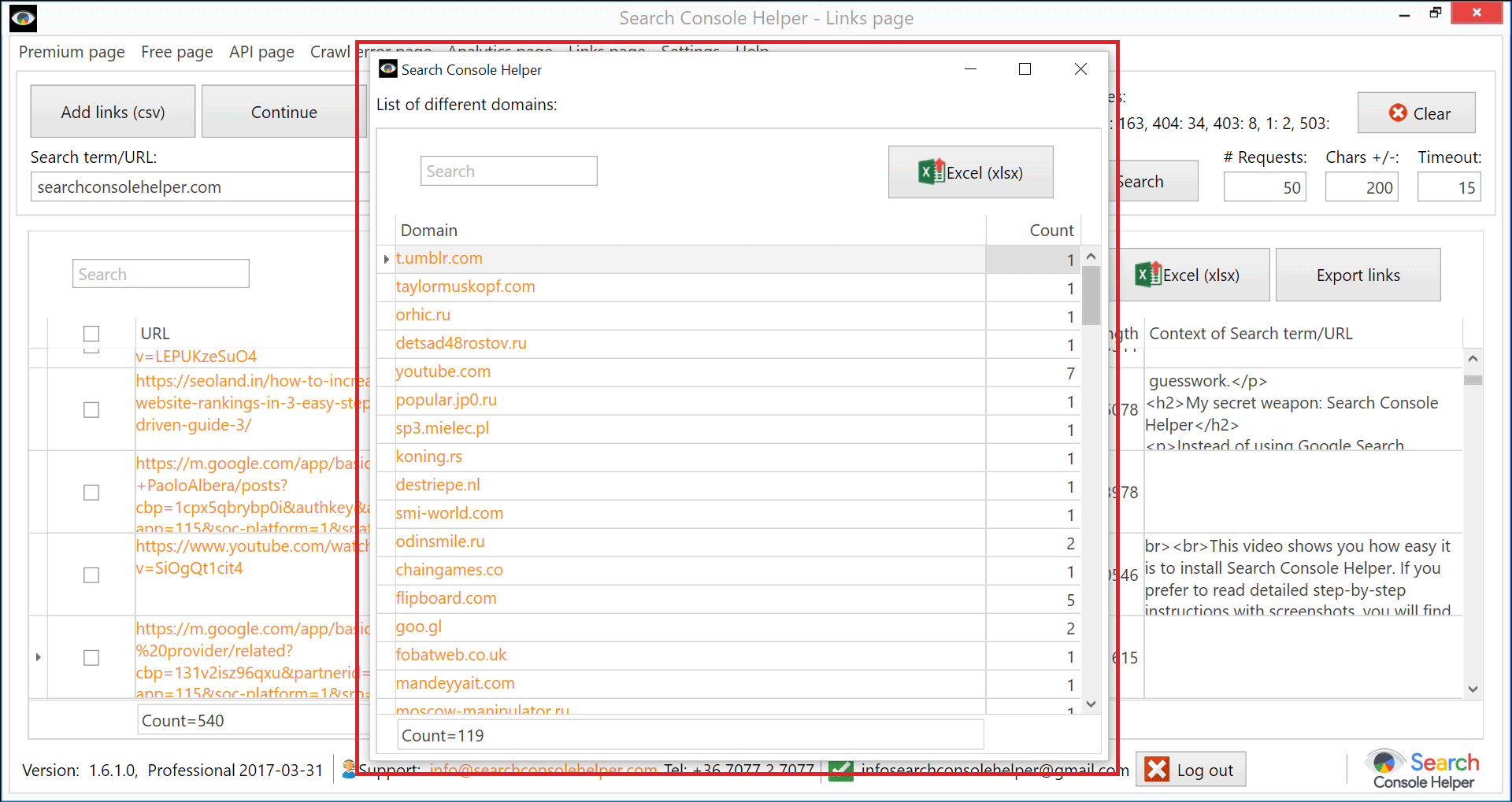Toggle the URL header select-all checkbox
1512x802 pixels.
pyautogui.click(x=91, y=334)
